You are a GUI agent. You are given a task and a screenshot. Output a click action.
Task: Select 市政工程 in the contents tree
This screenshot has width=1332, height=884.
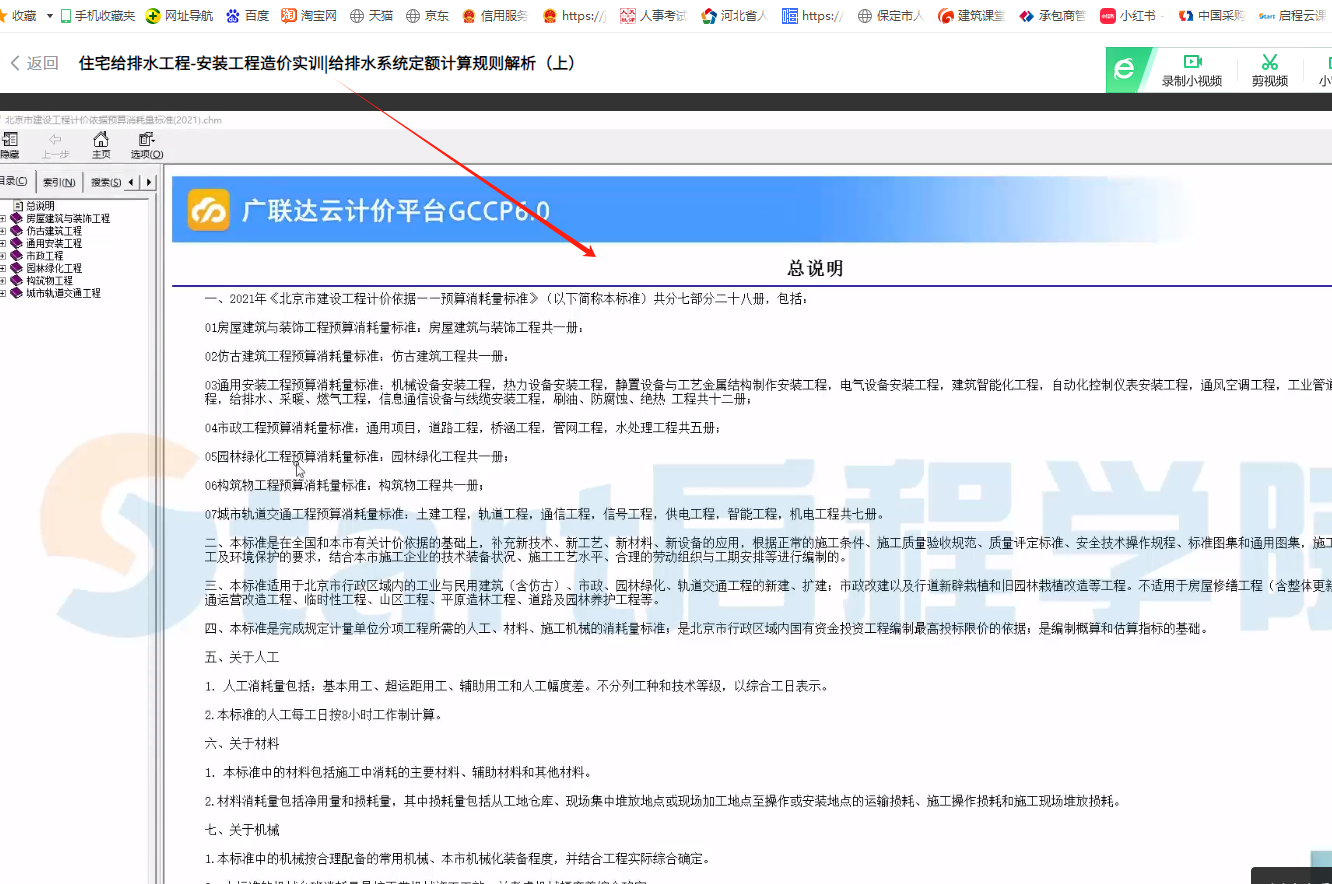coord(45,256)
